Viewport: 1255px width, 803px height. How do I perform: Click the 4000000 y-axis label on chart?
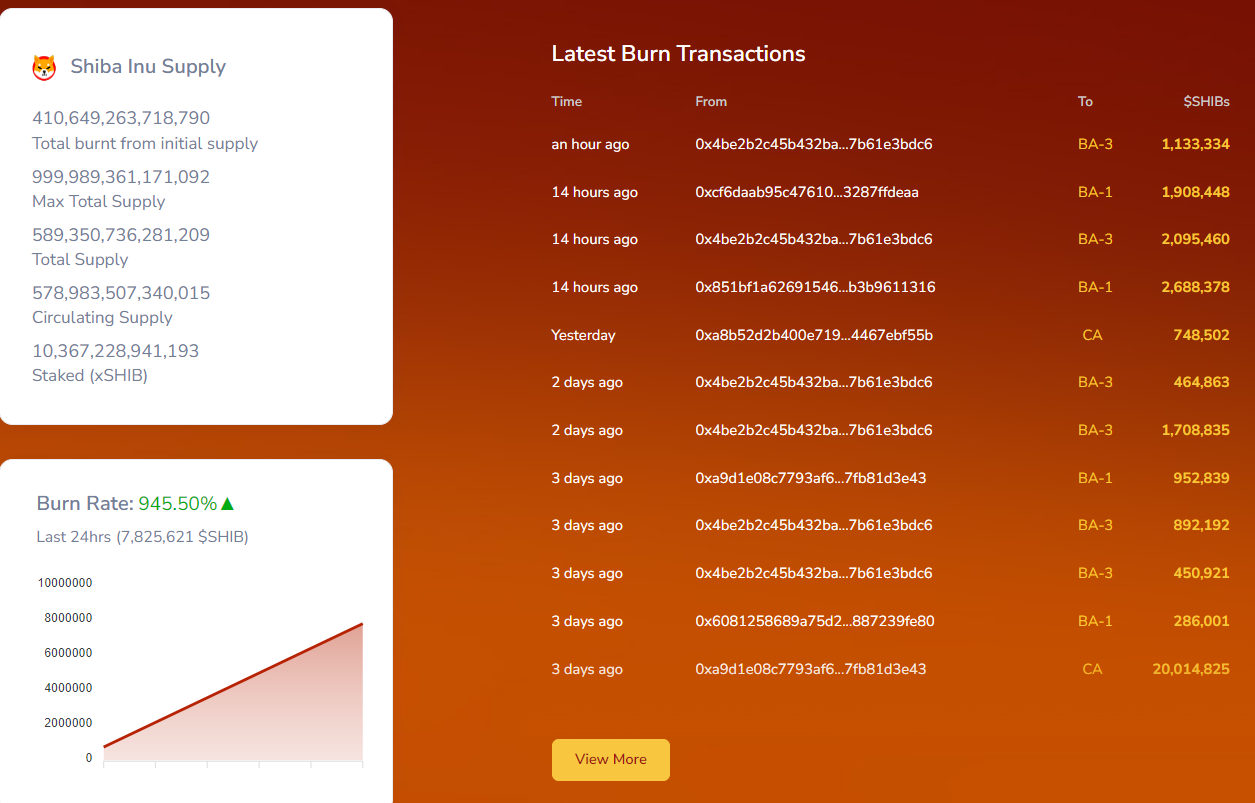coord(68,688)
